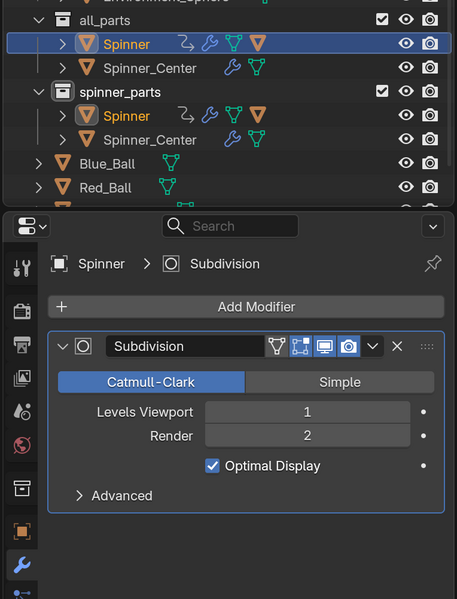457x599 pixels.
Task: Open the properties editor type dropdown
Action: pos(31,226)
